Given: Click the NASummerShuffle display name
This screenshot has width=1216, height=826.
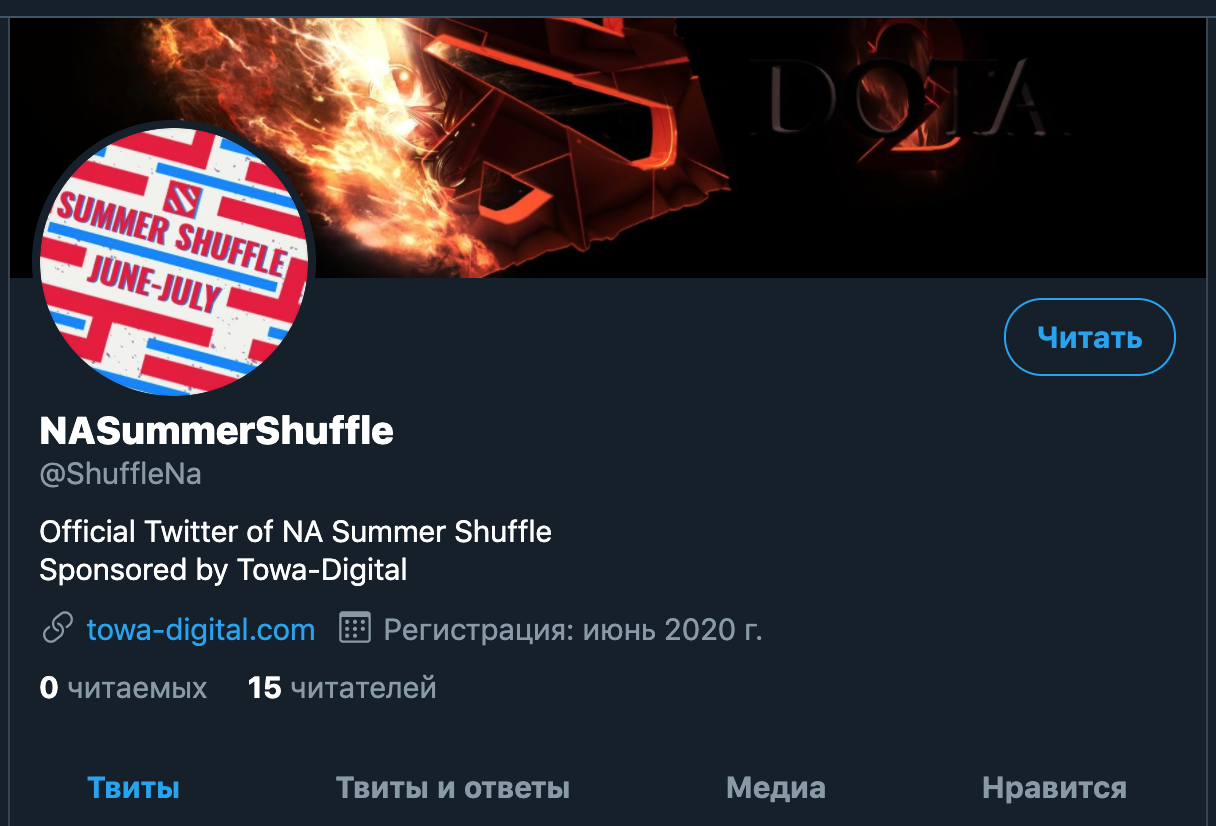Looking at the screenshot, I should tap(216, 431).
